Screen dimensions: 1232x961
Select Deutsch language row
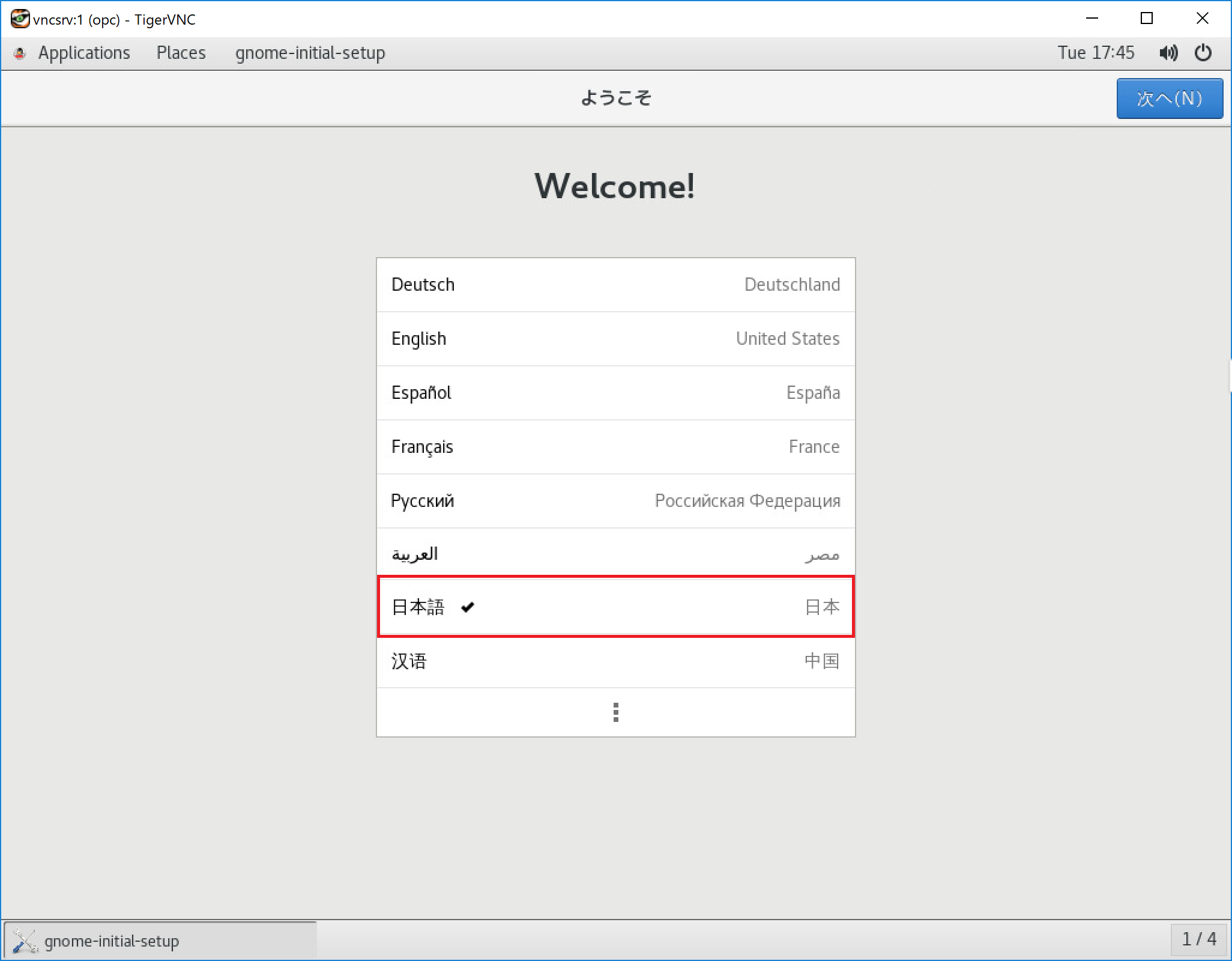coord(615,285)
